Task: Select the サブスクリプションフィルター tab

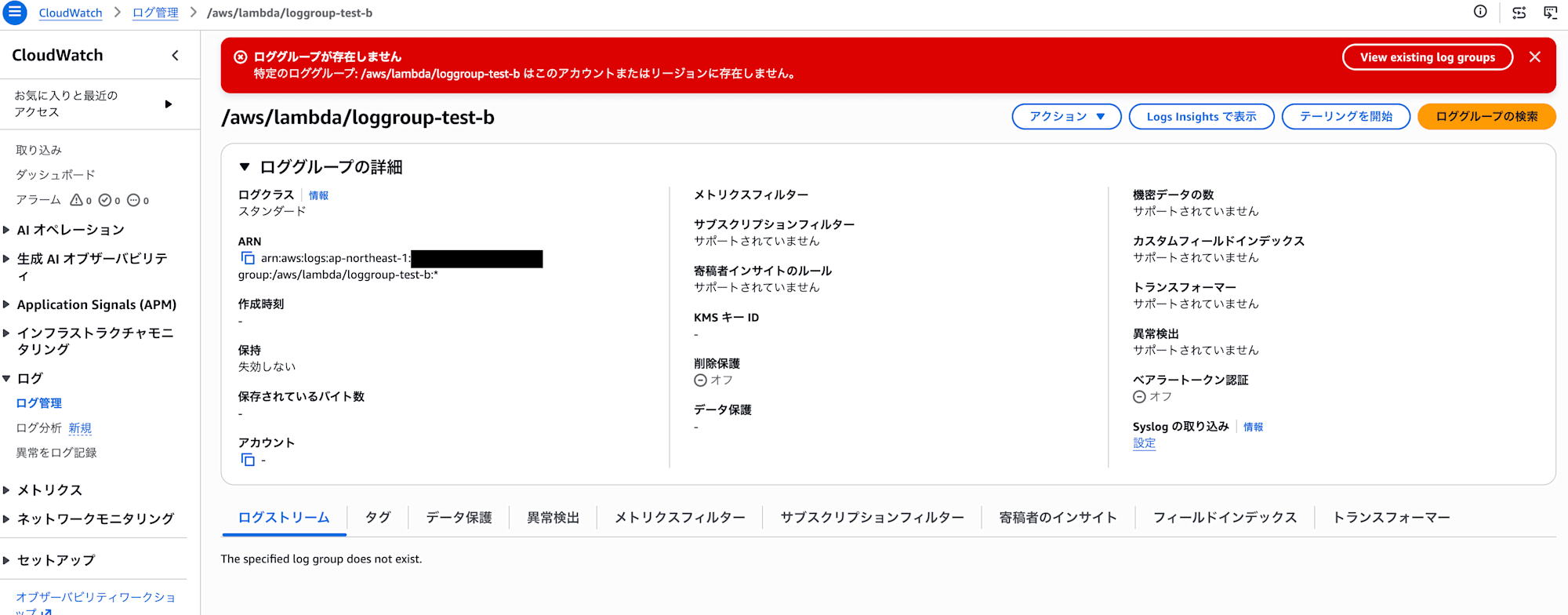Action: point(872,518)
